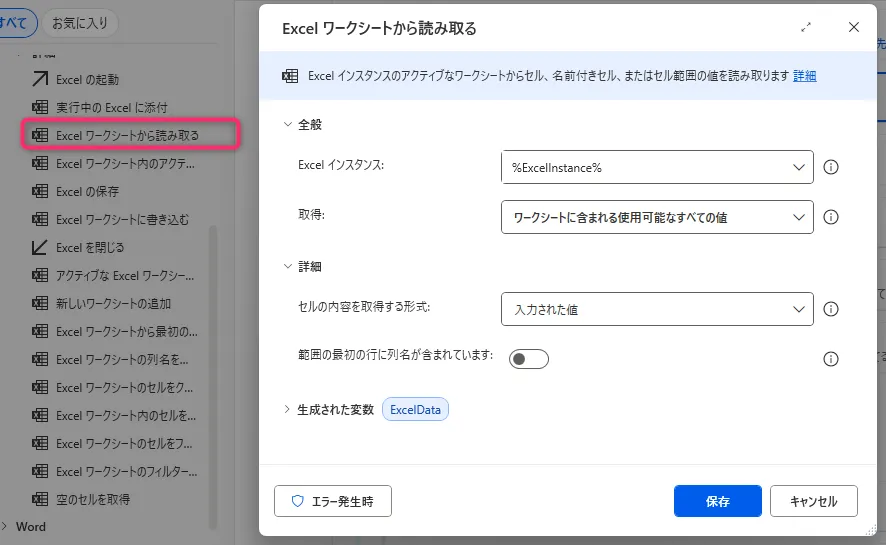The height and width of the screenshot is (545, 886).
Task: Select Excel ワークシートに書き込む action
Action: coord(122,219)
